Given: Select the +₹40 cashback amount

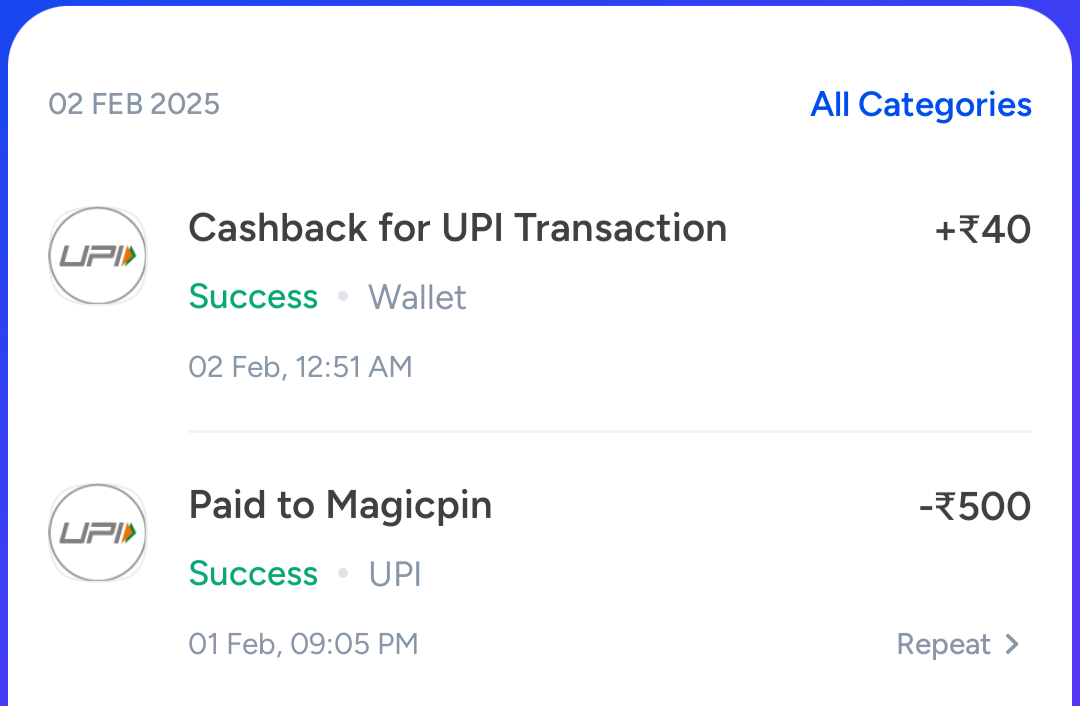Looking at the screenshot, I should (982, 230).
